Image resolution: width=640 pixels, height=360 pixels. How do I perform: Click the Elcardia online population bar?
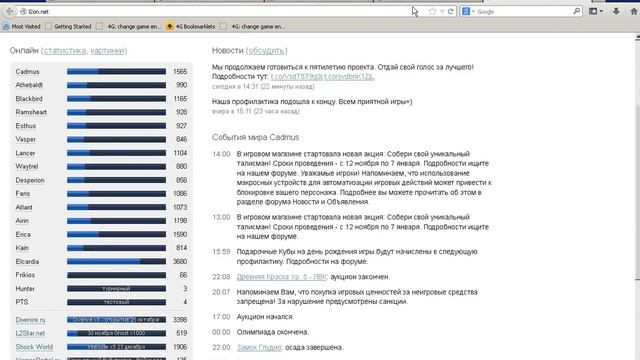116,262
